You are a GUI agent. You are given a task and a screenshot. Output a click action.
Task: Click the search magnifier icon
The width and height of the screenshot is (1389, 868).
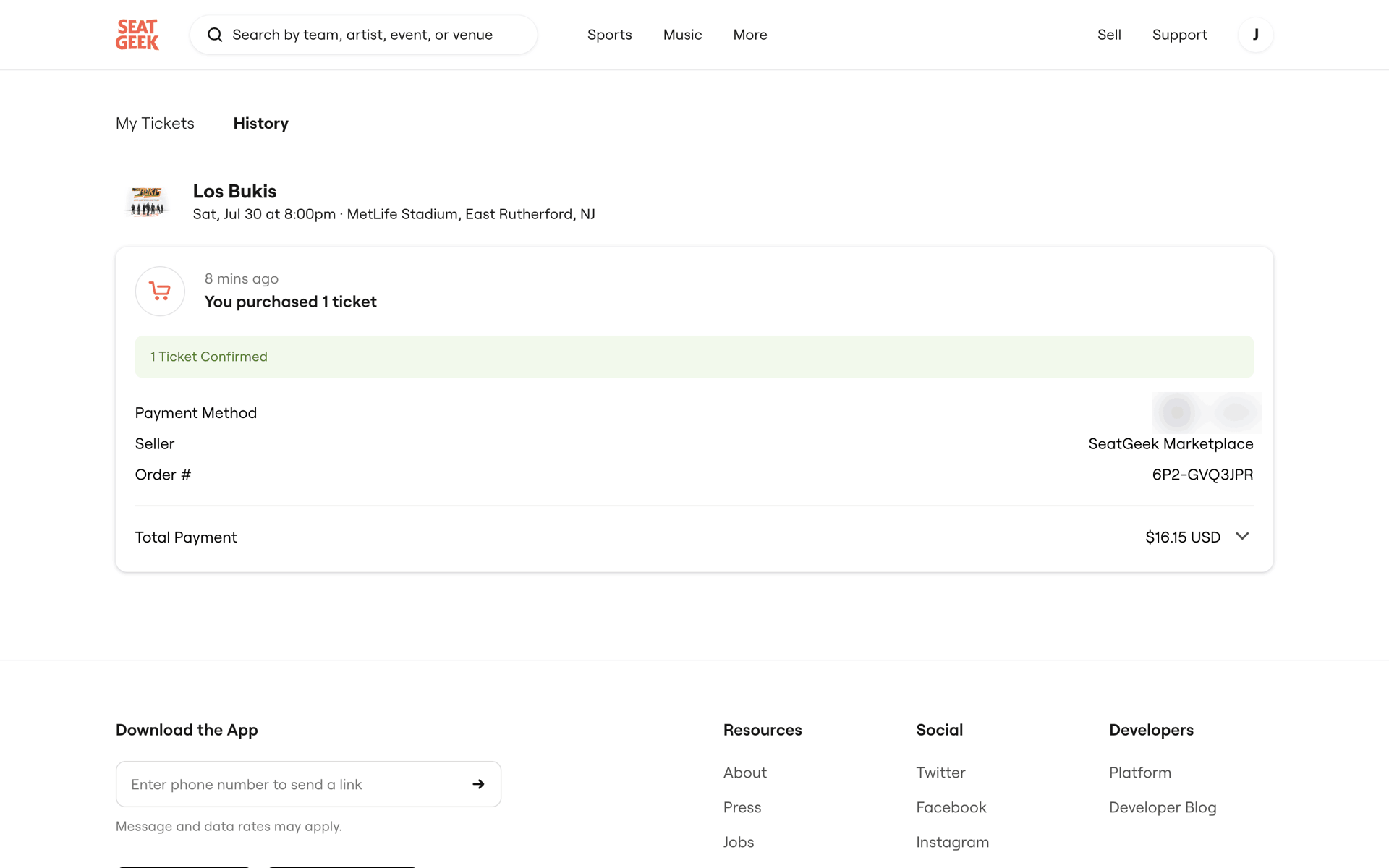[x=215, y=35]
